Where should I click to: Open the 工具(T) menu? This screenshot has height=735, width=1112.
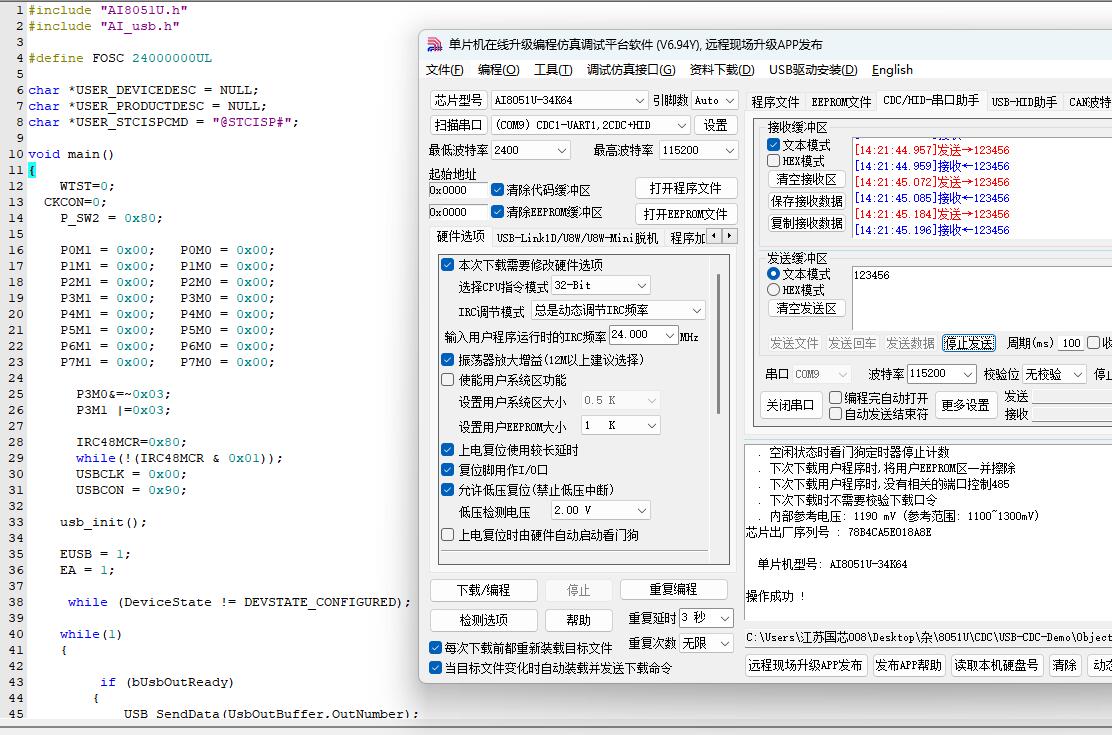[553, 70]
